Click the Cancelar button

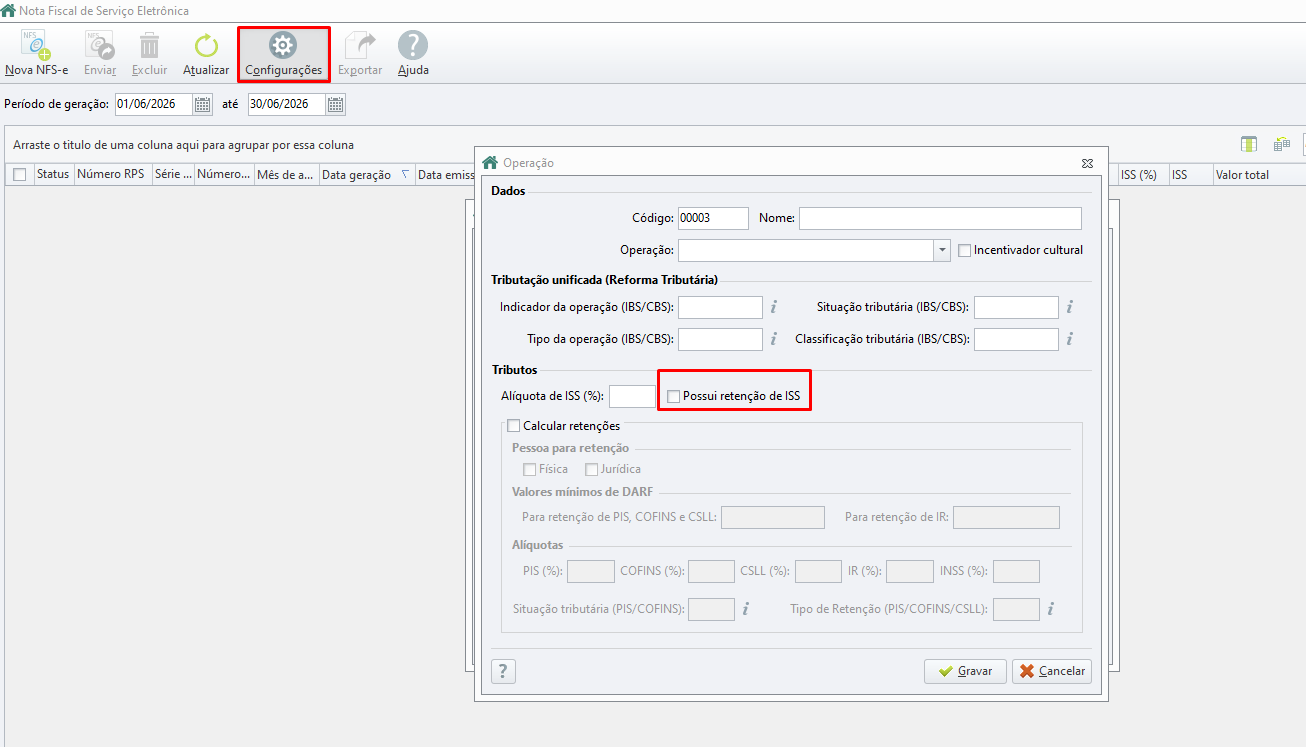click(1052, 671)
